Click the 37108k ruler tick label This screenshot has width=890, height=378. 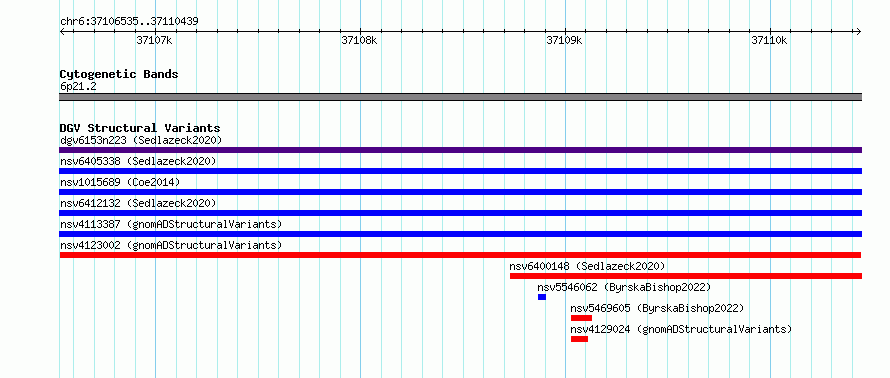[x=359, y=40]
